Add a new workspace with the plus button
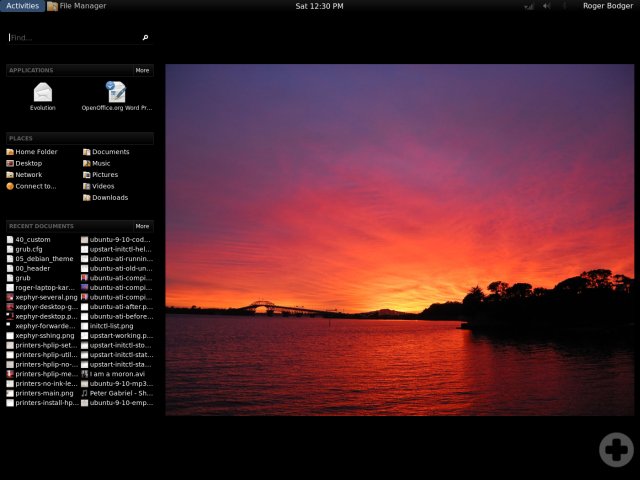This screenshot has height=480, width=640. tap(616, 449)
